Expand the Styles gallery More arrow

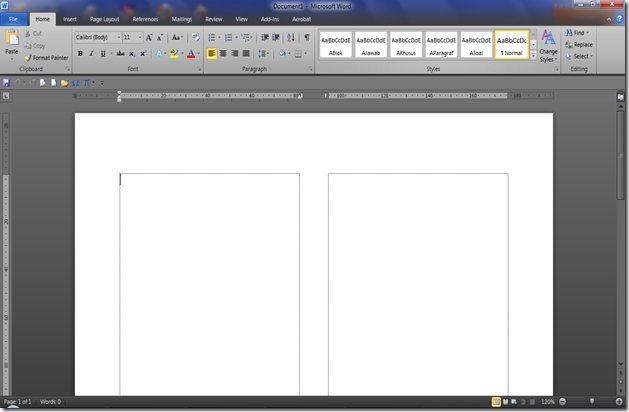click(x=534, y=56)
